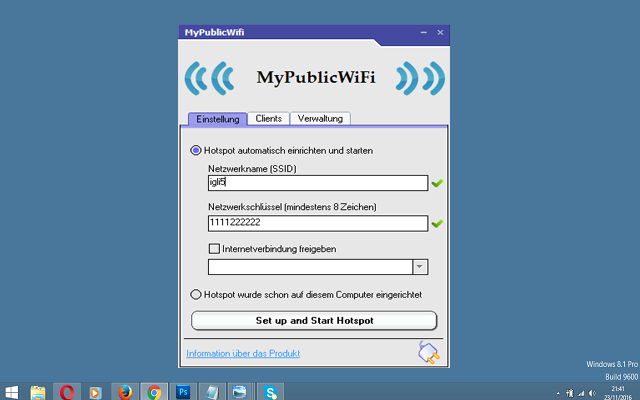Screen dimensions: 640x400
Task: Select 'Hotspot automatisch einrichten und starten' option
Action: (196, 150)
